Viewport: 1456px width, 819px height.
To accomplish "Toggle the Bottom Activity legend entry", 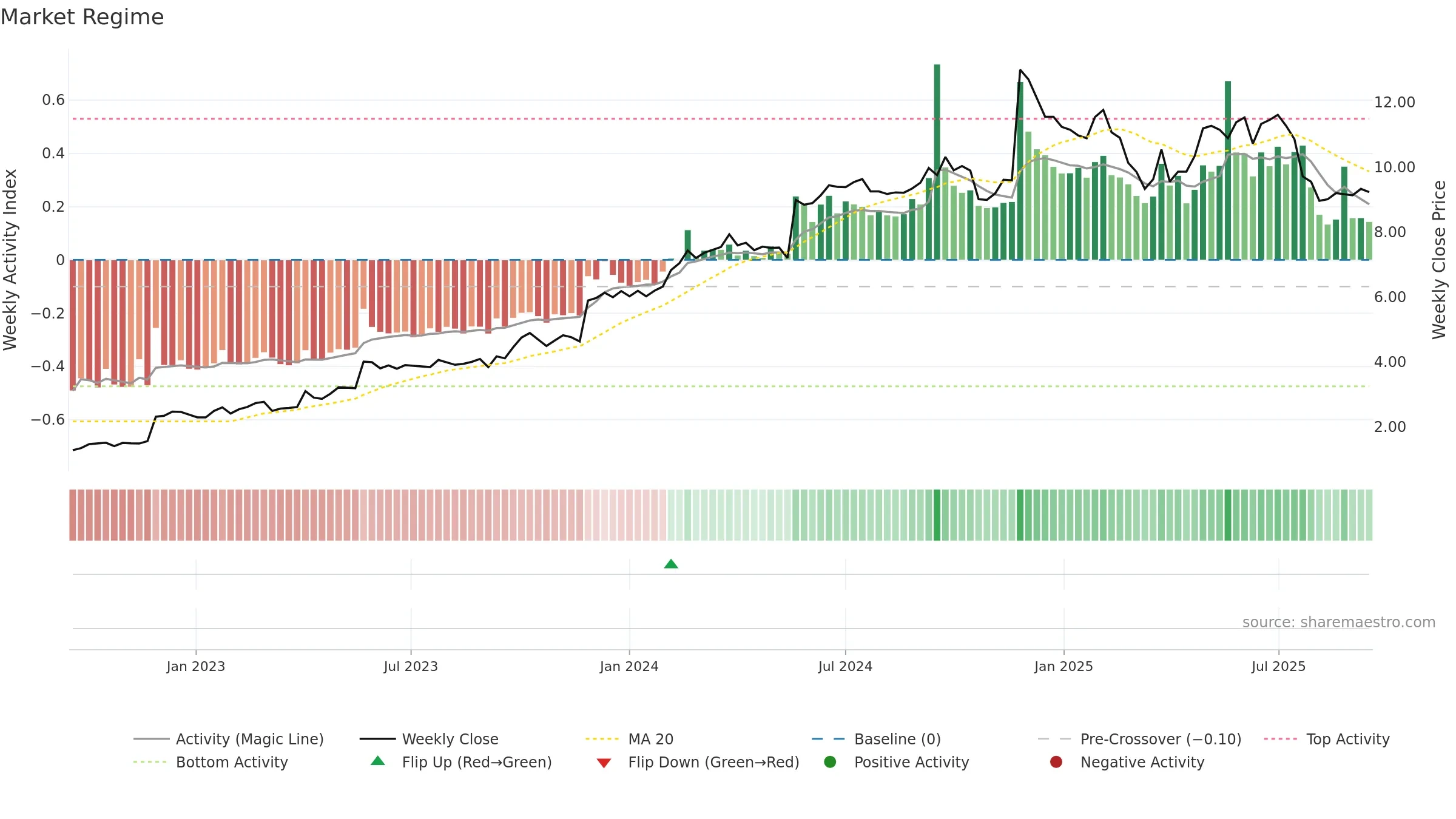I will coord(211,762).
